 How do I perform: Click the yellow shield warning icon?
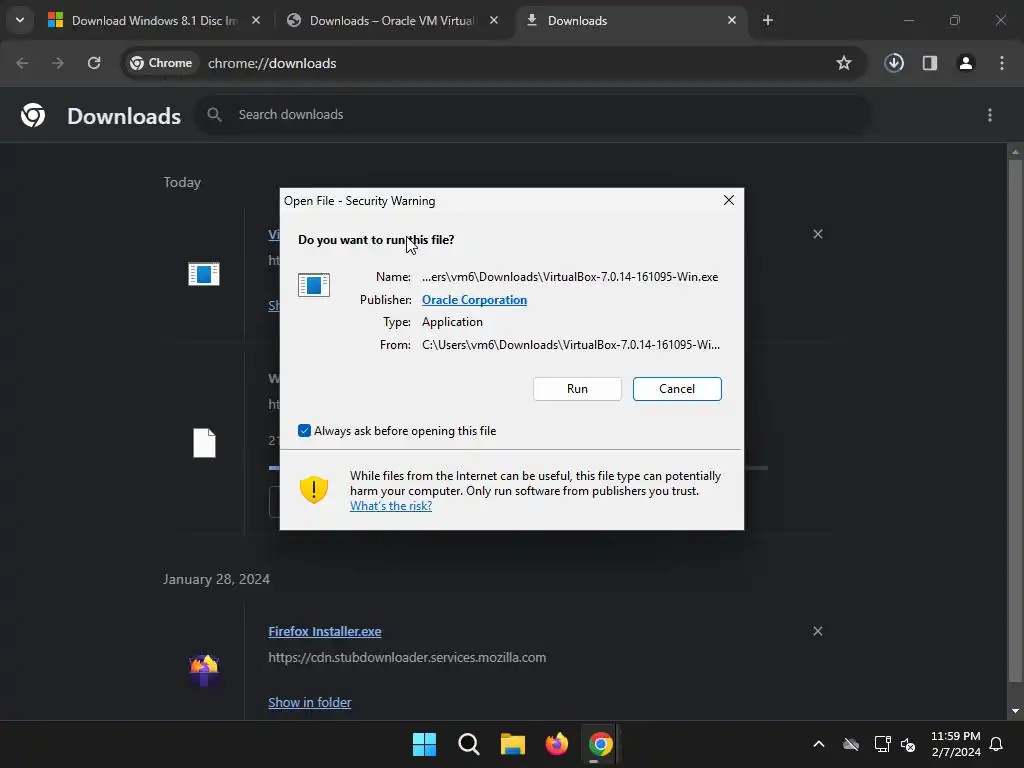click(x=313, y=490)
